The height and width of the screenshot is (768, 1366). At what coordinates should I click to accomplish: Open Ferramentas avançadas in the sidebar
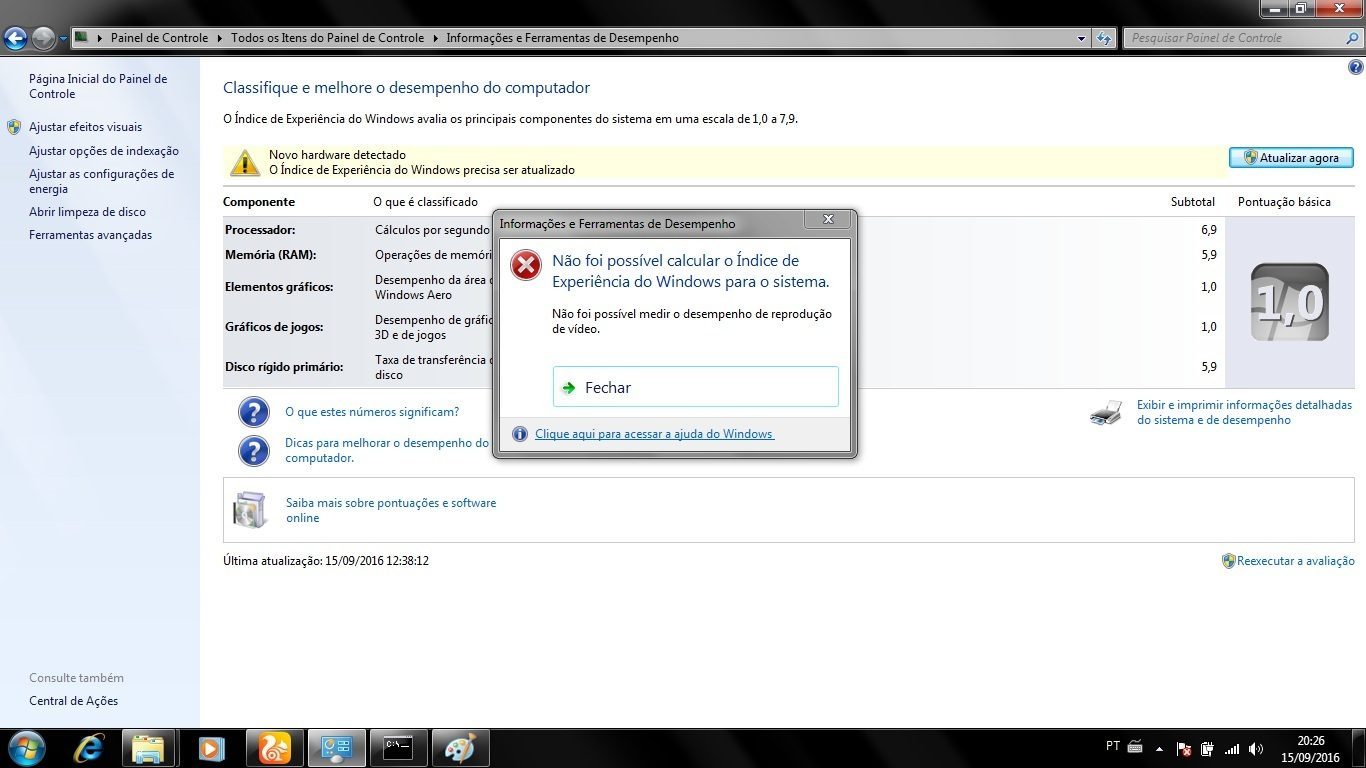tap(90, 235)
